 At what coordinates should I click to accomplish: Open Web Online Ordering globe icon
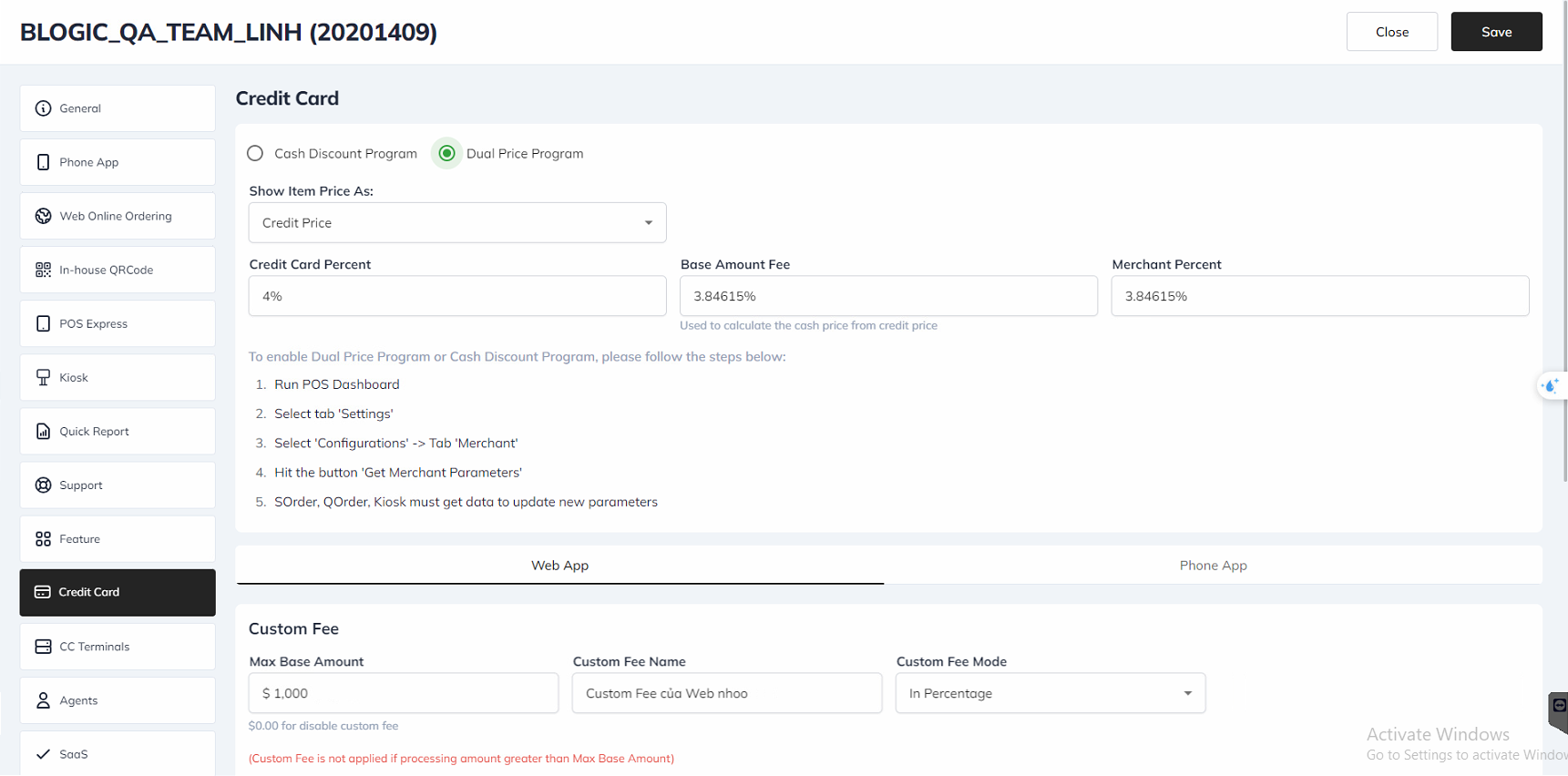(43, 216)
